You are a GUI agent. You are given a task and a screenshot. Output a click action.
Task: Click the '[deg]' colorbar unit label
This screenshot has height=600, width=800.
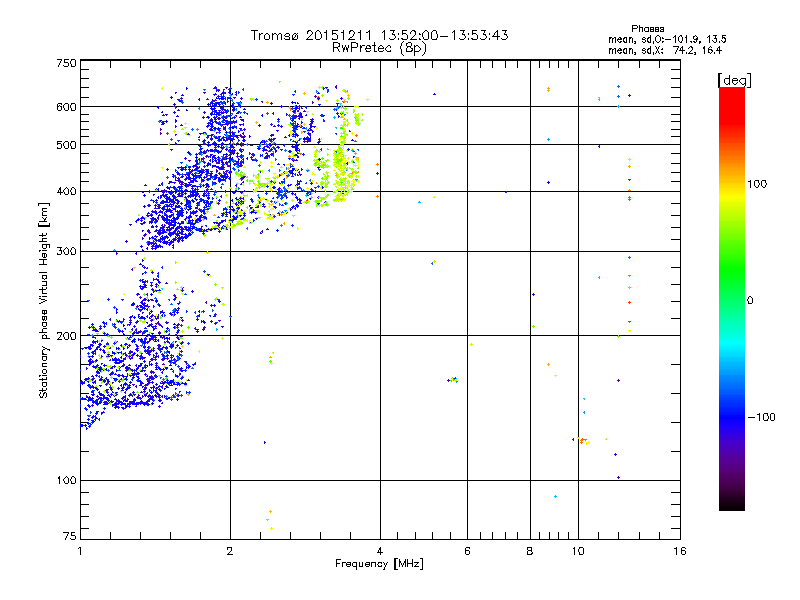pos(734,81)
